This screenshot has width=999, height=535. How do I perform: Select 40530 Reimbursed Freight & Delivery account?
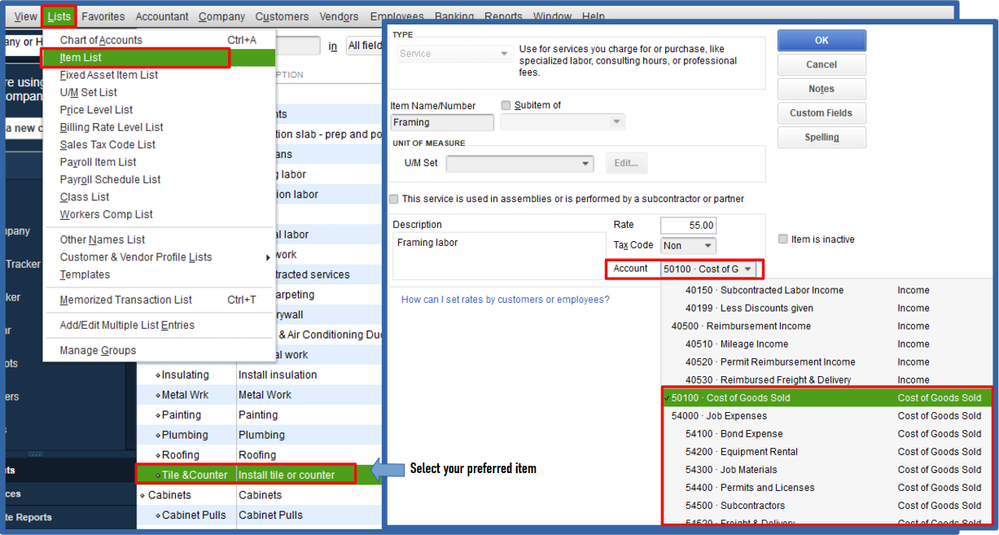pyautogui.click(x=826, y=380)
